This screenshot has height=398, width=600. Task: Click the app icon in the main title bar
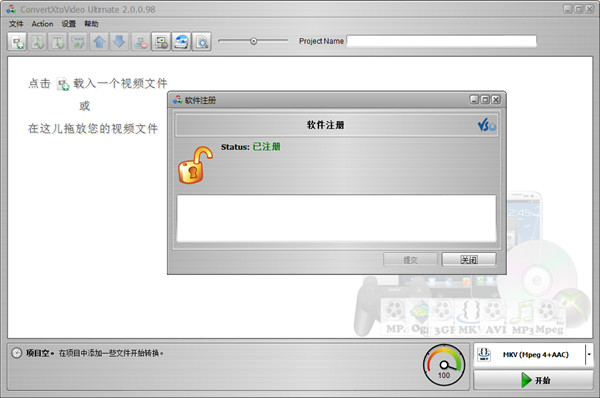pyautogui.click(x=11, y=9)
